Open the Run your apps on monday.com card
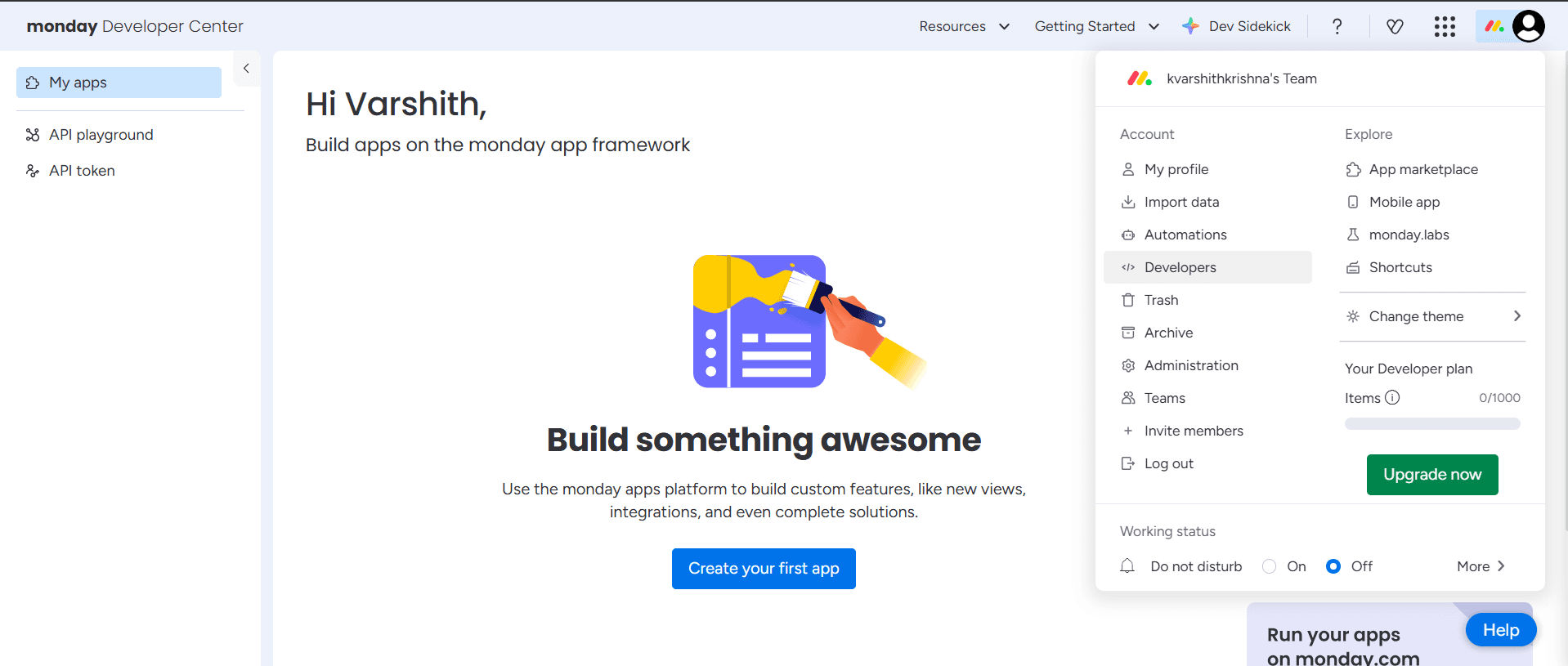Screen dimensions: 1568x666 [1390, 635]
